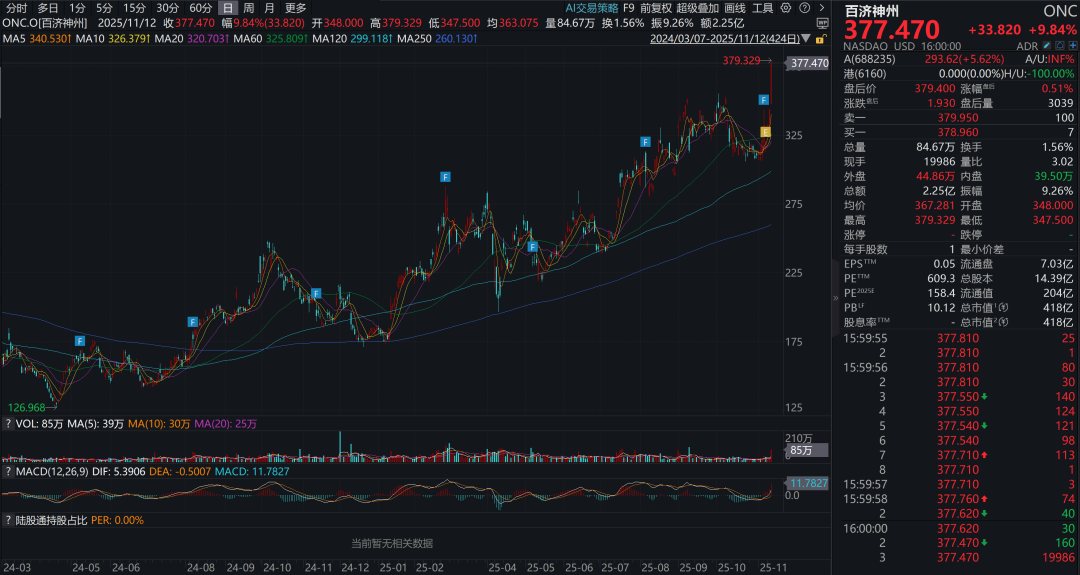Image resolution: width=1080 pixels, height=575 pixels.
Task: Click the 百济神州 stock name header
Action: pos(871,10)
